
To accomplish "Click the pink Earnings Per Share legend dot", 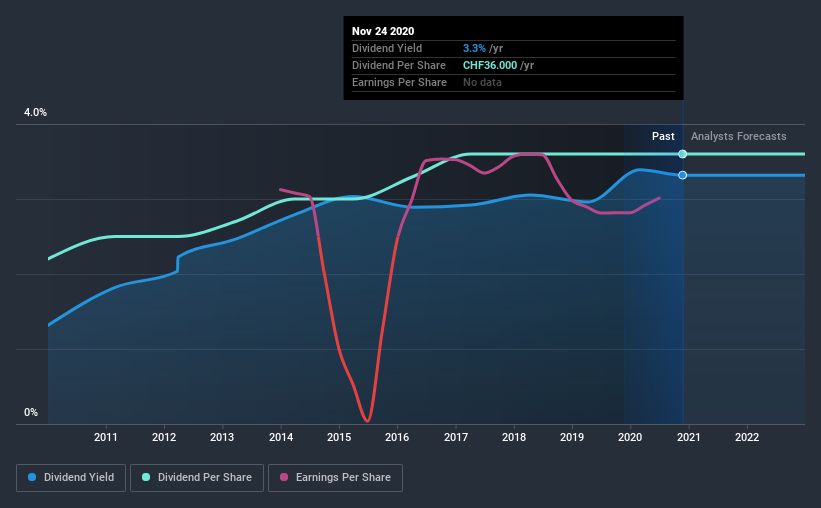I will click(284, 477).
